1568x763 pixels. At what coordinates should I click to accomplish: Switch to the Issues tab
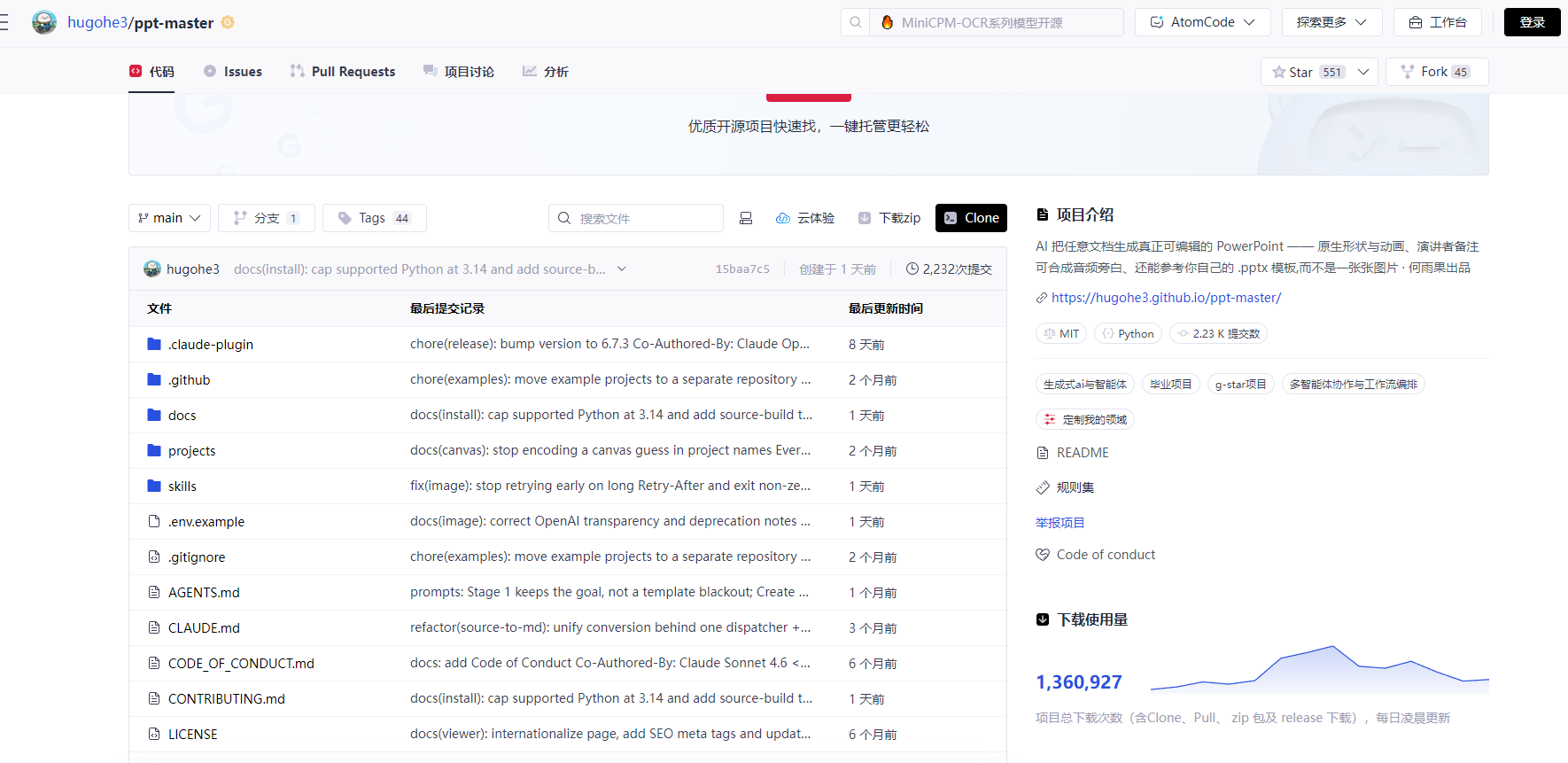click(x=233, y=72)
